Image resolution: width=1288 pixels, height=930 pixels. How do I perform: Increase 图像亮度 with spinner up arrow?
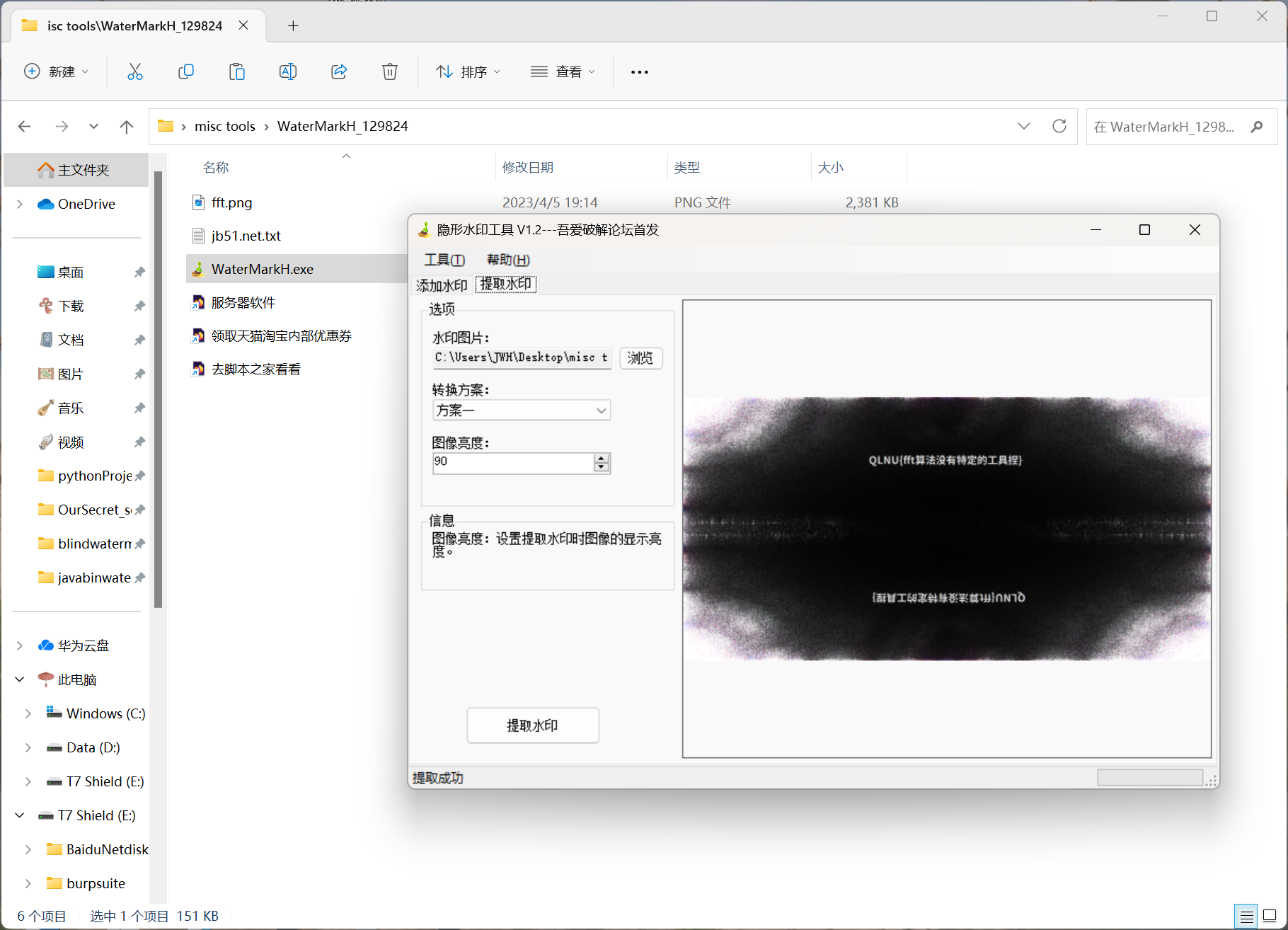[602, 458]
